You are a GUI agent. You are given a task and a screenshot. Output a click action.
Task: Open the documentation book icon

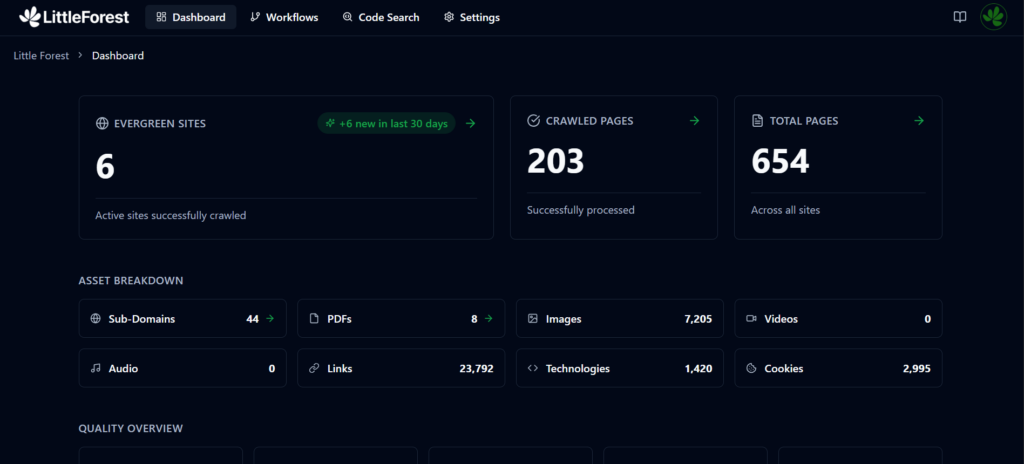coord(960,17)
